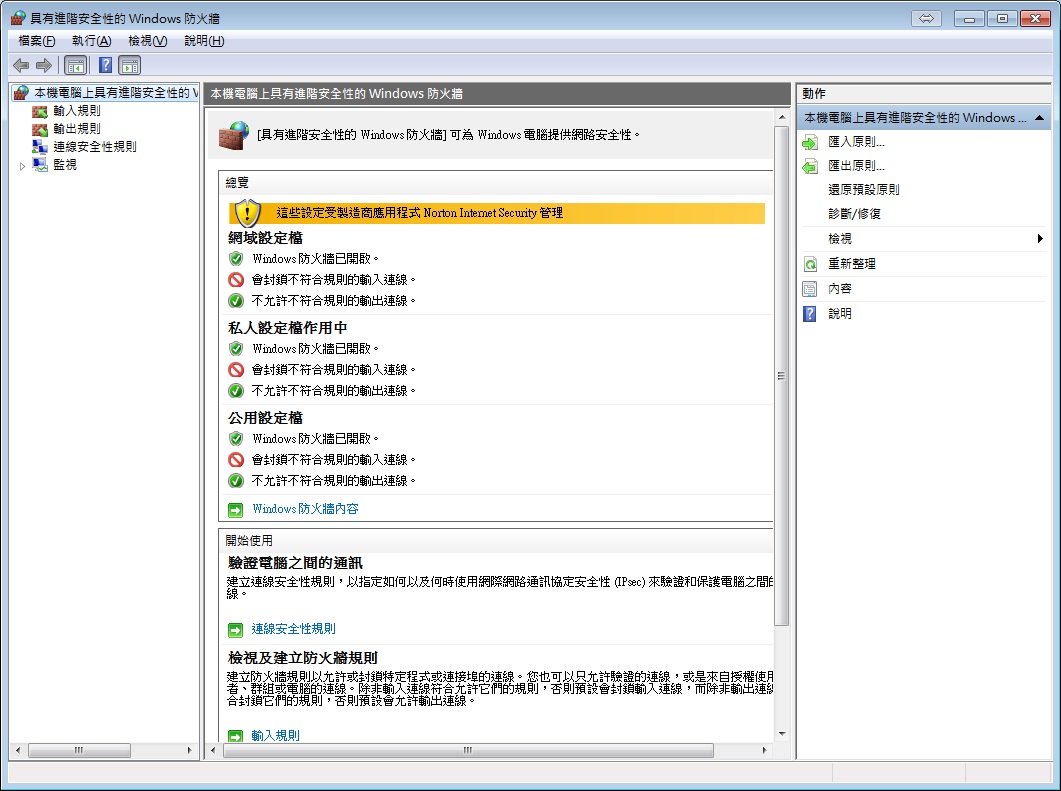
Task: Click 匯入原則 import policy icon
Action: 810,143
